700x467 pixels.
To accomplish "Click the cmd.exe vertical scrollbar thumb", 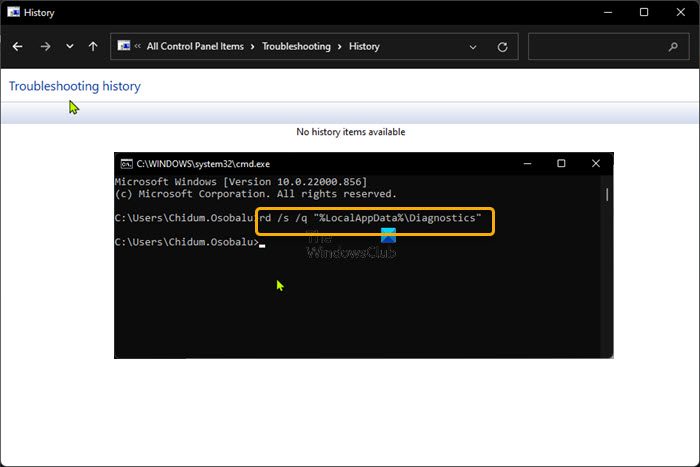I will tap(607, 195).
